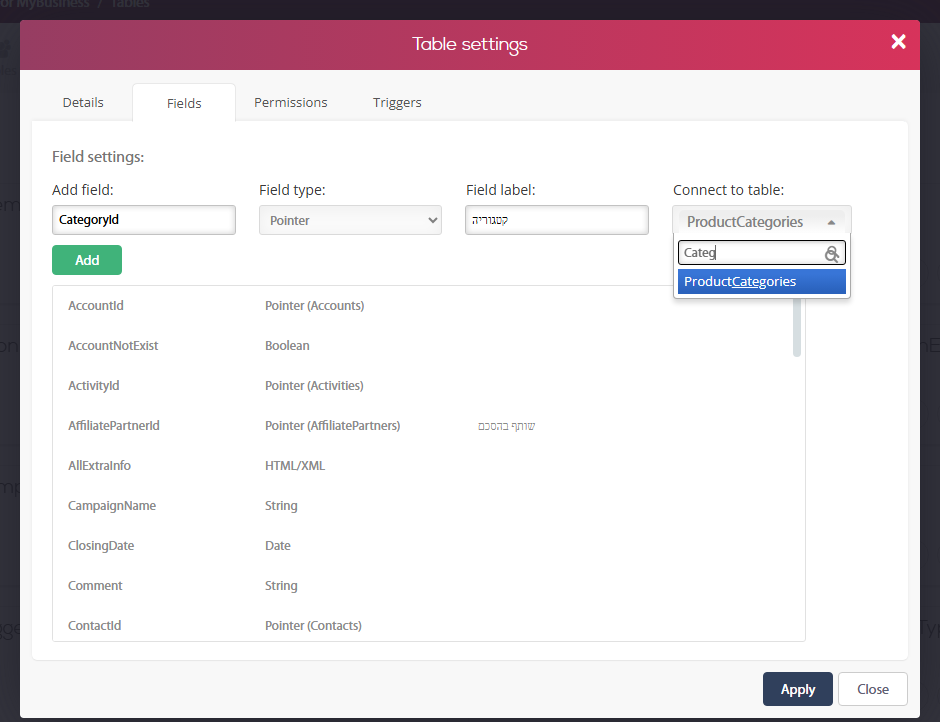The width and height of the screenshot is (940, 722).
Task: Click the fields list scrollbar thumb
Action: [797, 327]
